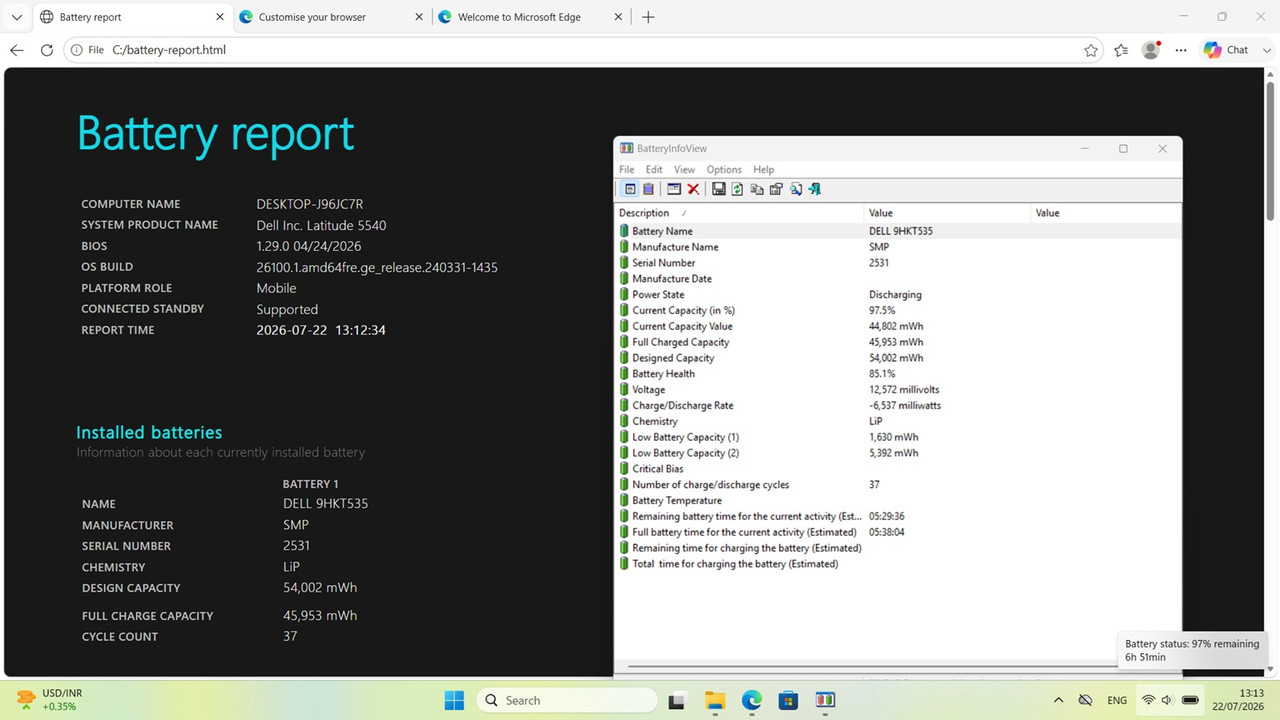
Task: Select the Low Battery Capacity (2) row
Action: pos(899,453)
